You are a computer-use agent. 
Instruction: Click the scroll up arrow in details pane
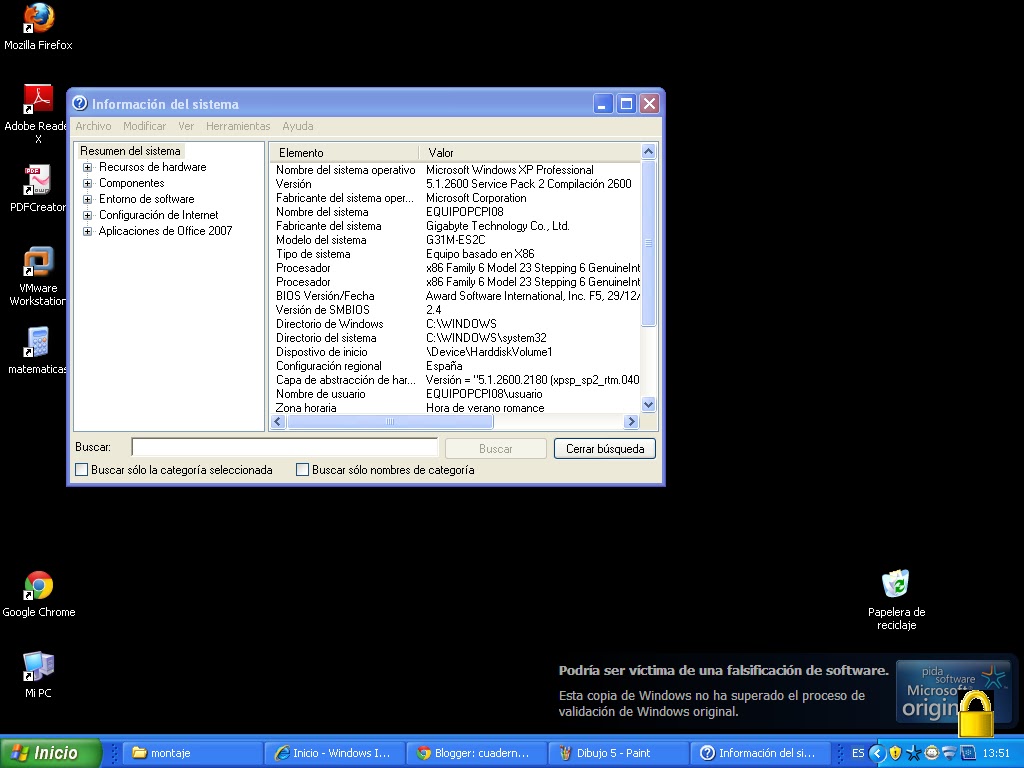point(648,152)
